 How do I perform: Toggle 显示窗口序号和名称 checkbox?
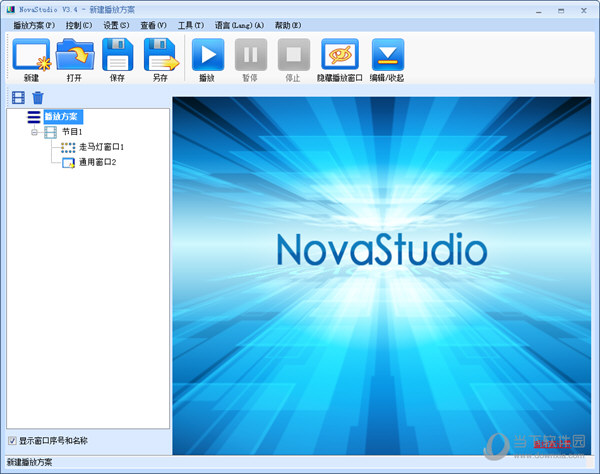pyautogui.click(x=12, y=441)
